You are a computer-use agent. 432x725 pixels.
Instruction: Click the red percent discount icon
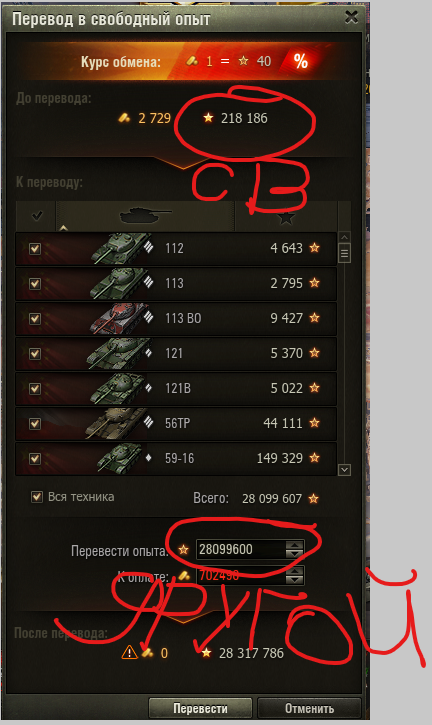point(300,61)
